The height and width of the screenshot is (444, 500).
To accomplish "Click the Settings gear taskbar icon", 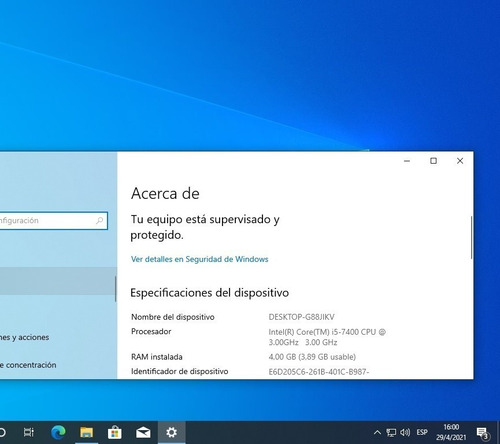I will pos(172,432).
